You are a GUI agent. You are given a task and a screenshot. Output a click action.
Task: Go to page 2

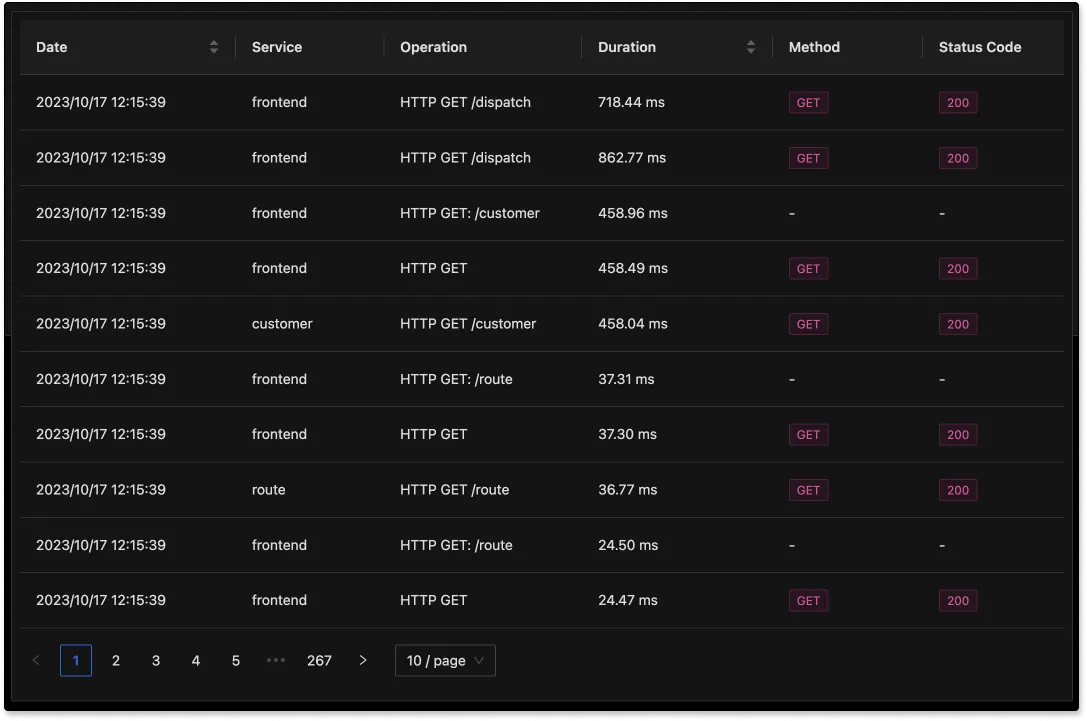click(x=116, y=661)
